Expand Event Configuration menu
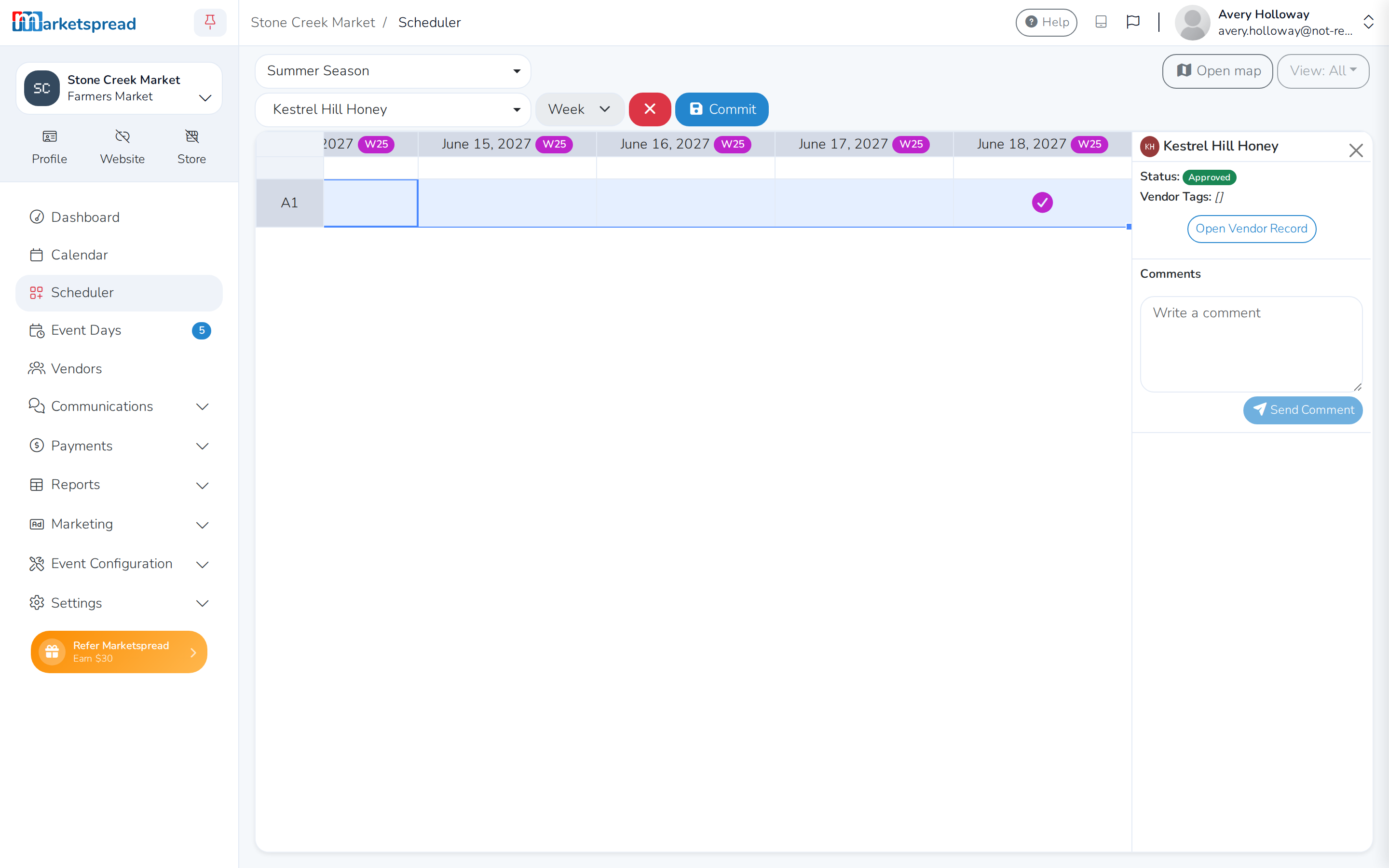 click(x=119, y=564)
